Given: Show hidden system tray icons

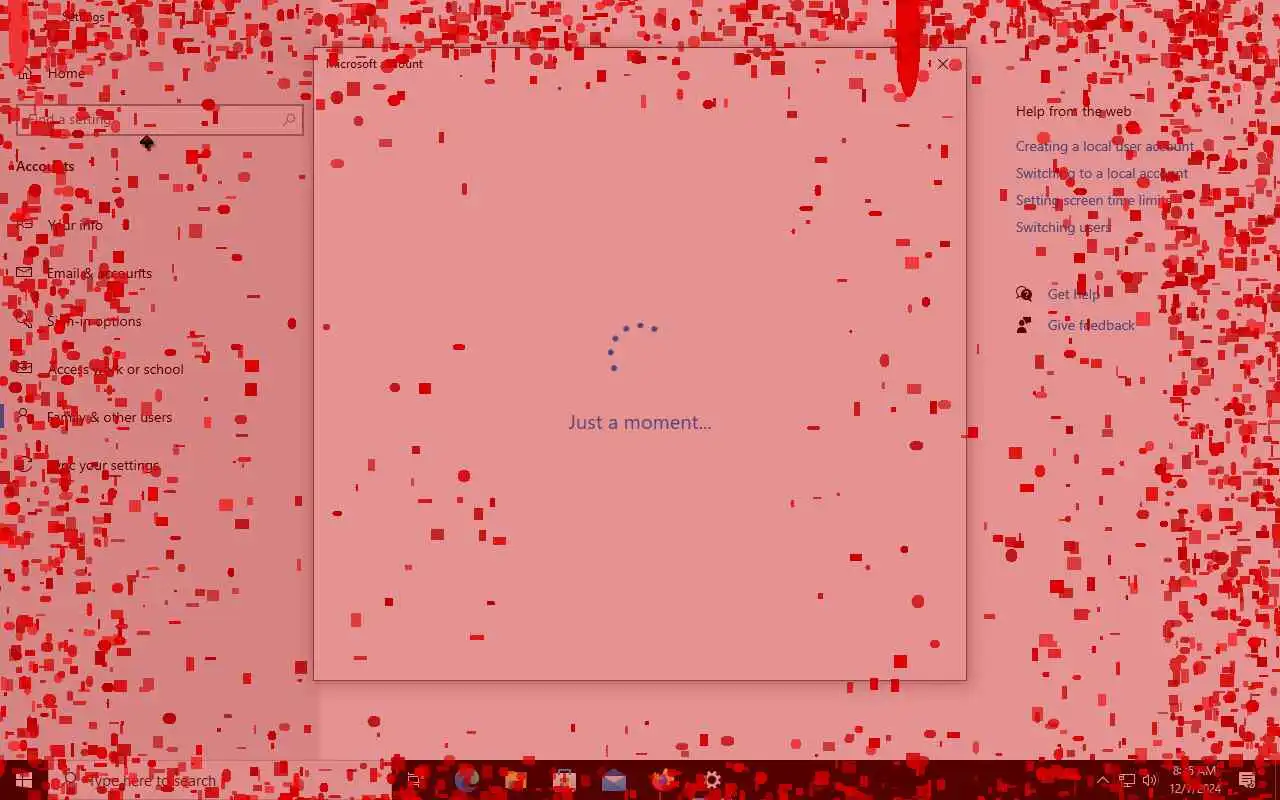Looking at the screenshot, I should [x=1103, y=780].
